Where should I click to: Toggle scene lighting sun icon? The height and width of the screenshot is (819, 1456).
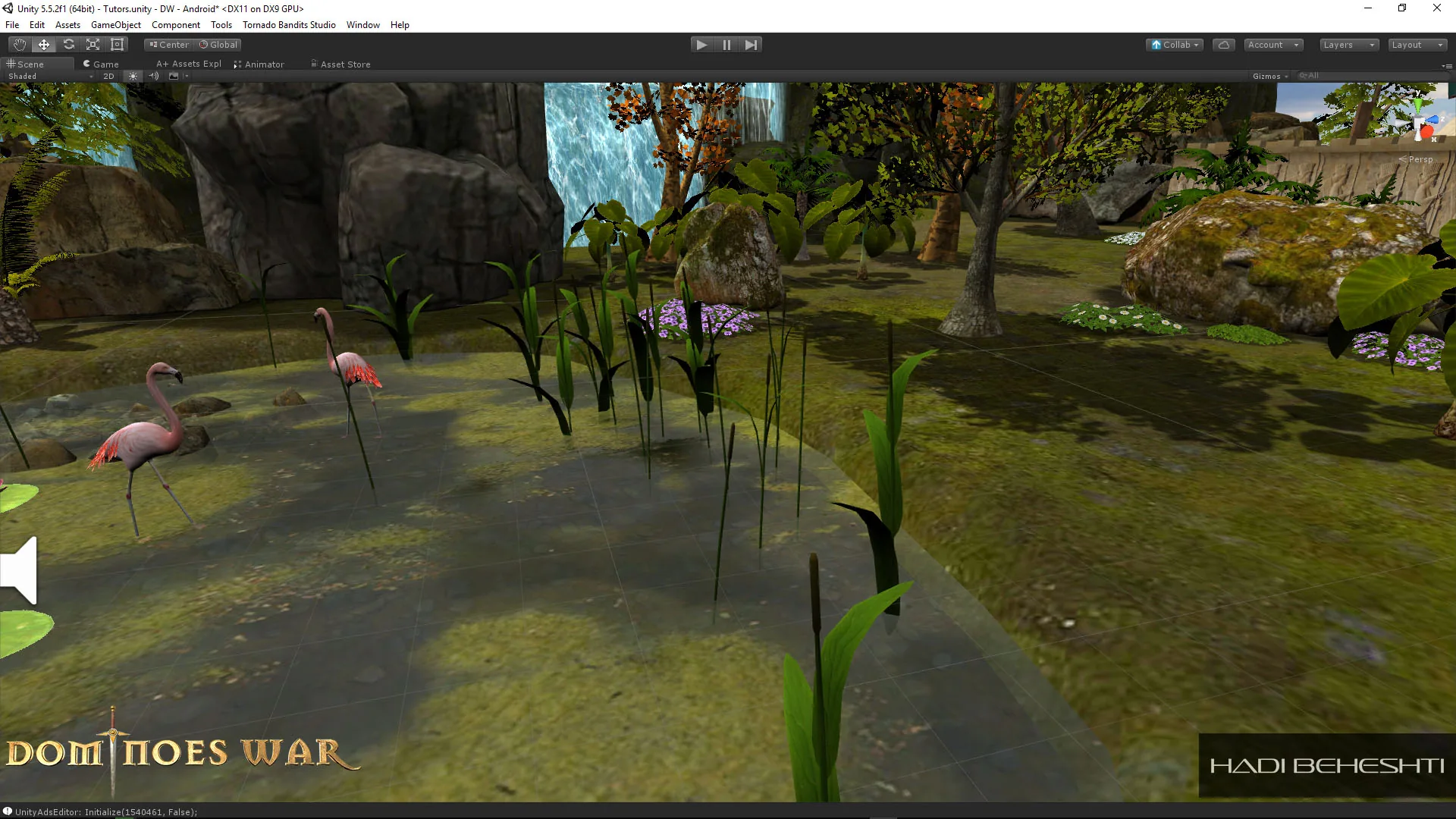tap(133, 76)
